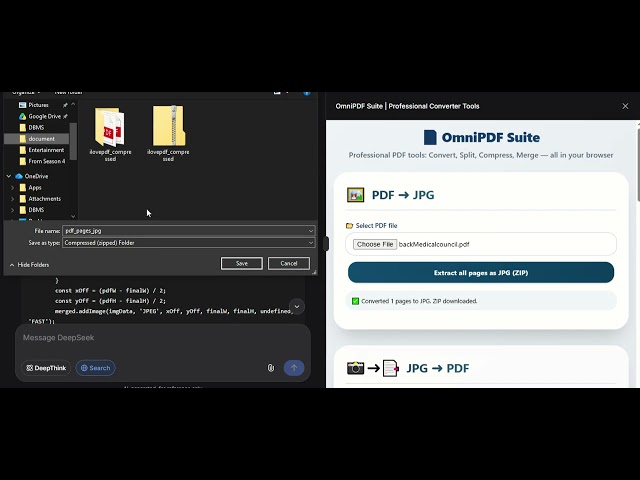Click the OmniPDF Suite document logo icon
This screenshot has width=640, height=480.
click(430, 138)
